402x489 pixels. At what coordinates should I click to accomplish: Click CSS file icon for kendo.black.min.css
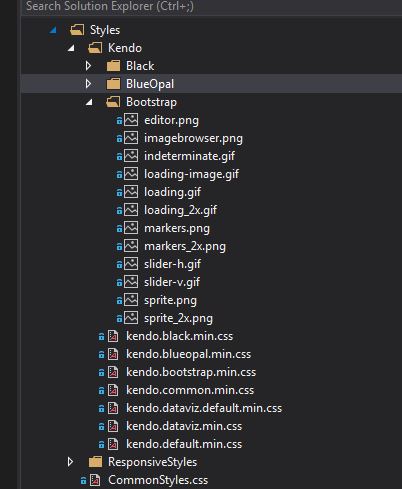pyautogui.click(x=113, y=336)
